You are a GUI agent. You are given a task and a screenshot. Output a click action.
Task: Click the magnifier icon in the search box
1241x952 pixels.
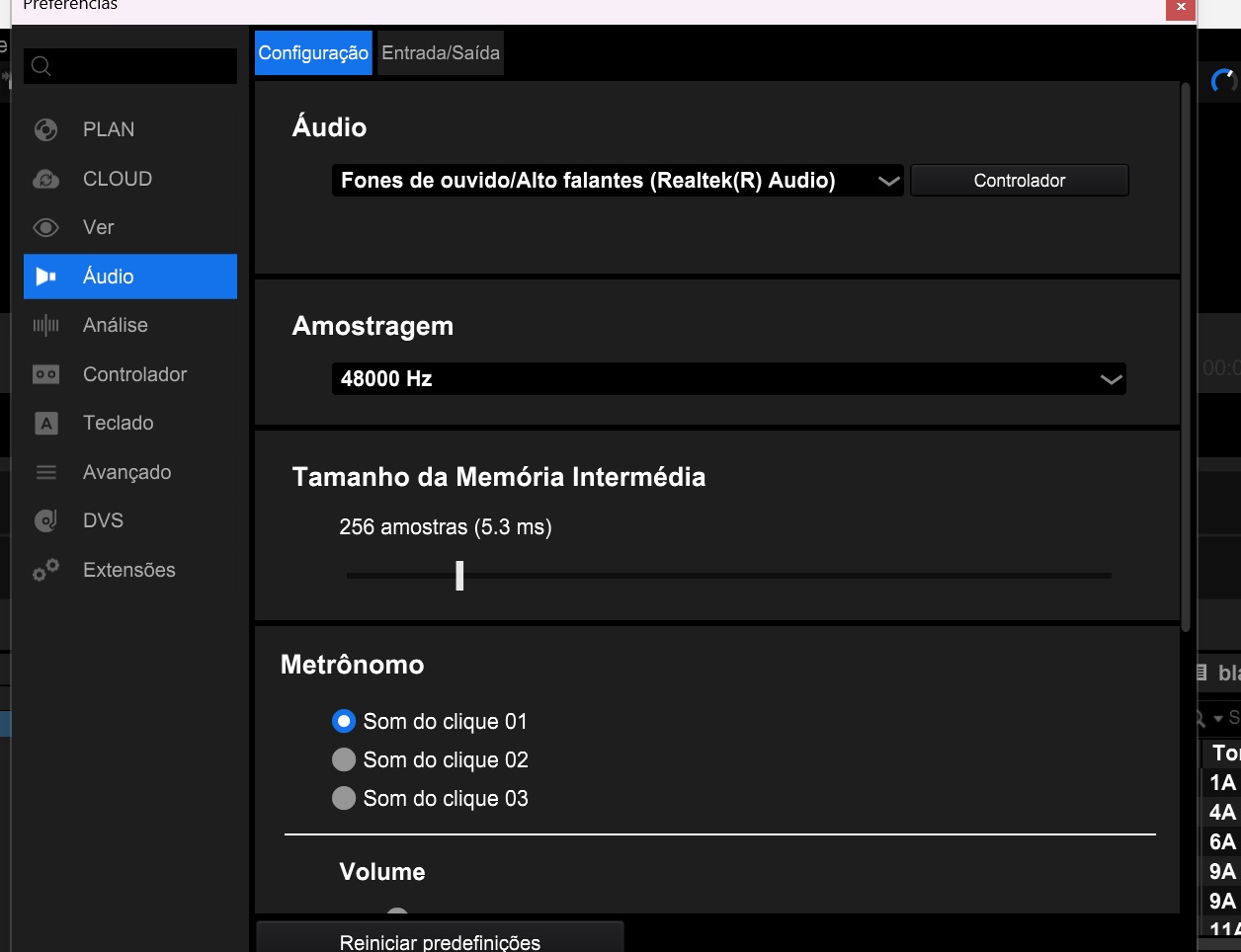click(41, 66)
